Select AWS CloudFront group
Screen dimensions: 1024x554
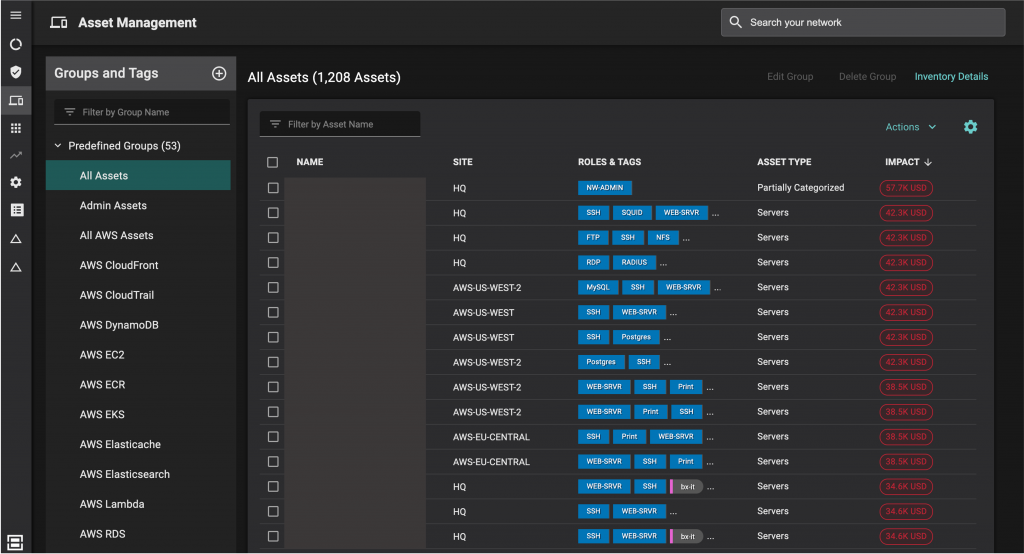(119, 265)
